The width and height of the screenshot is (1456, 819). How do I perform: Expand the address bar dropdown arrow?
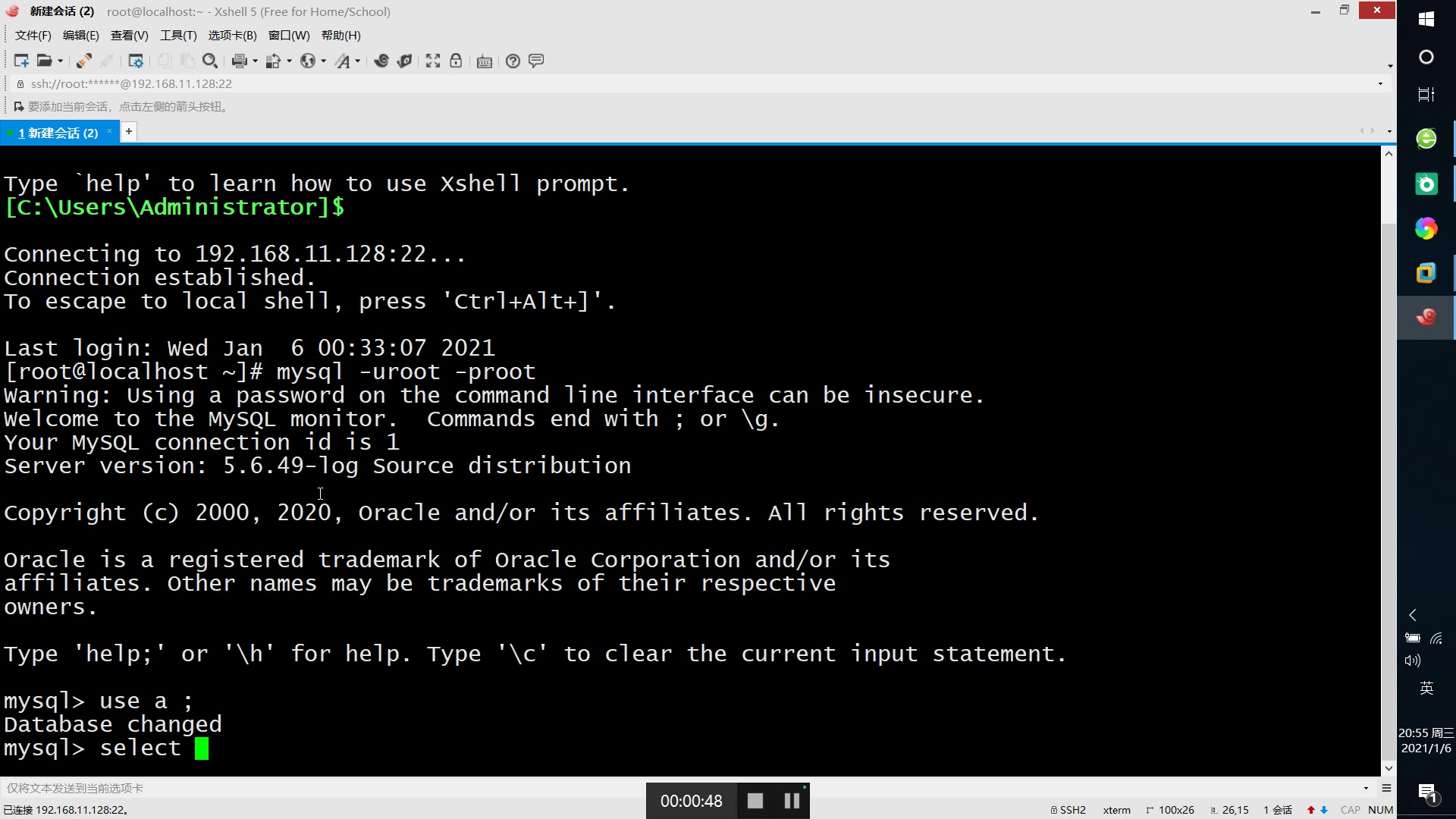1381,84
